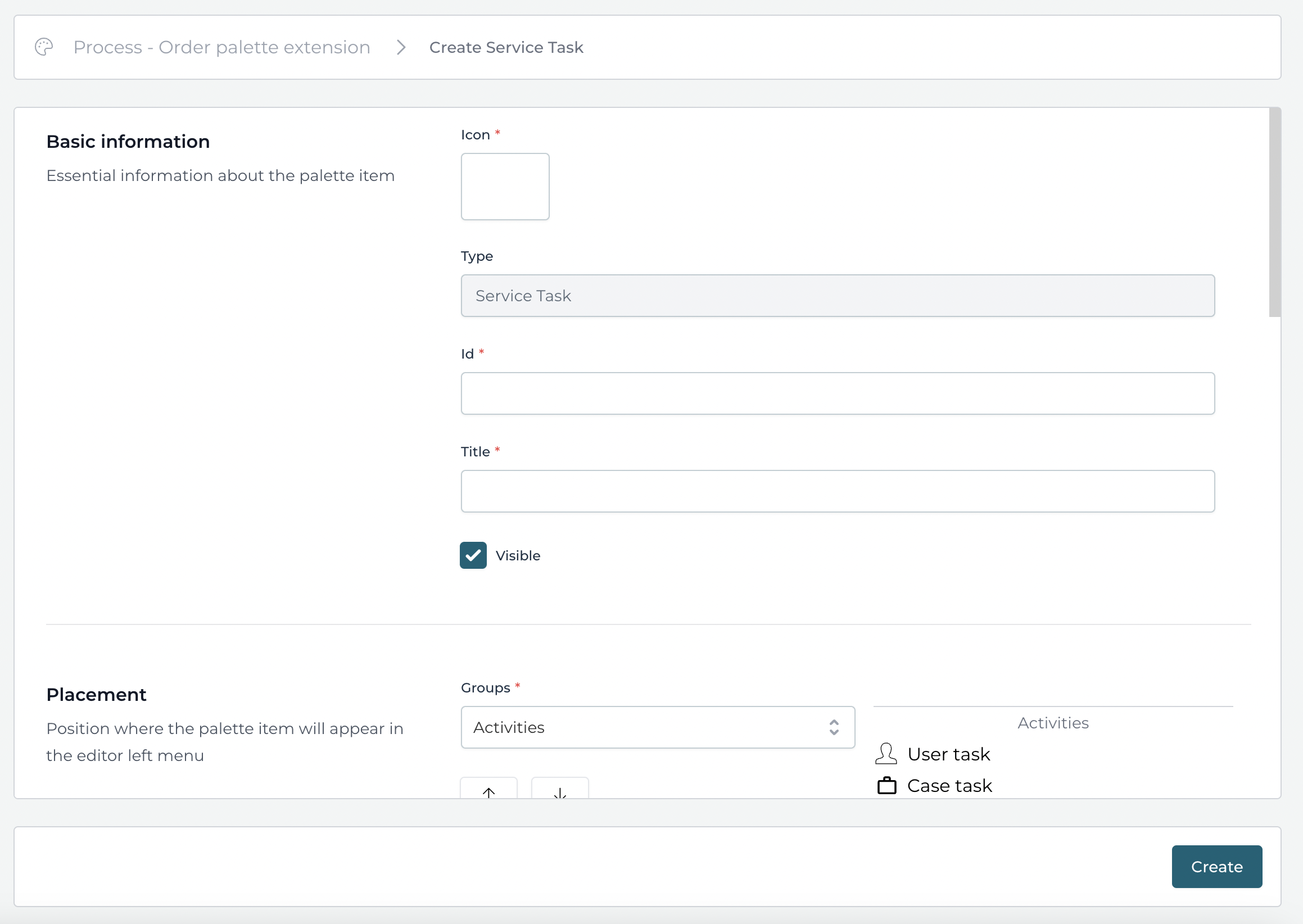Click the Case task briefcase icon
This screenshot has width=1303, height=924.
tap(886, 785)
